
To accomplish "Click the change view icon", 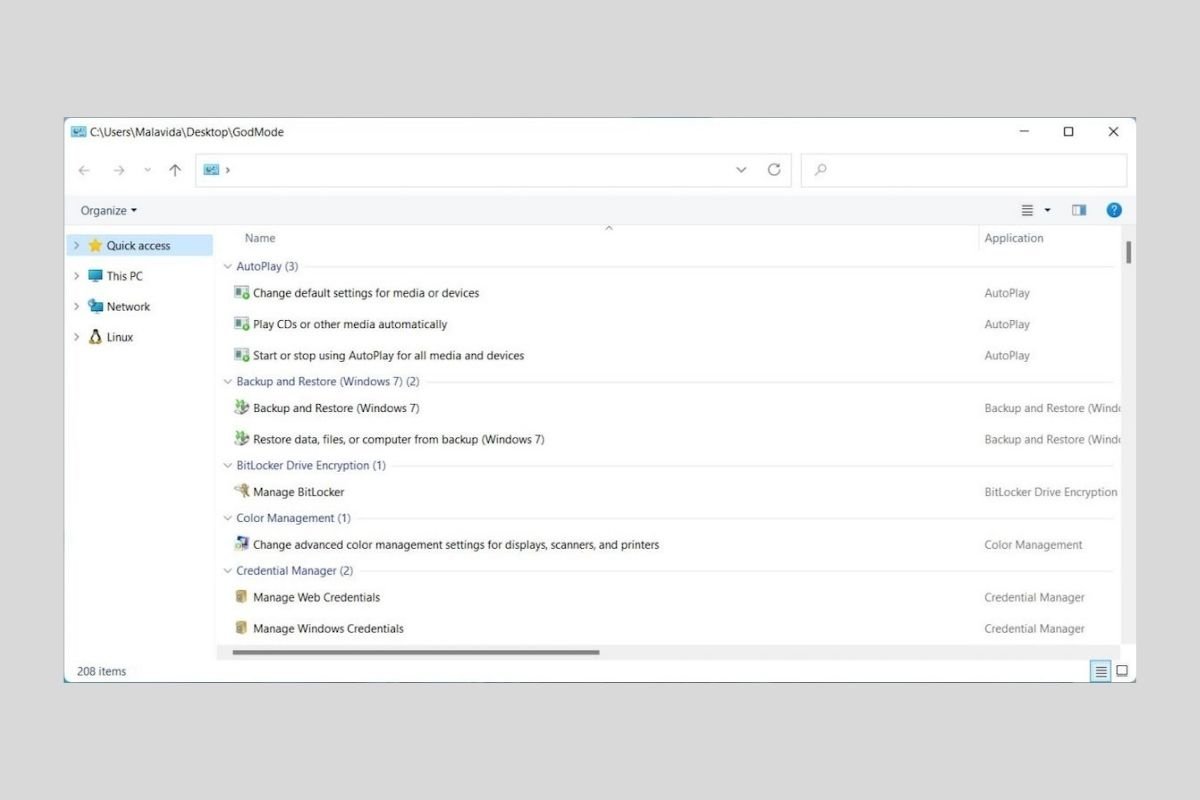I will pos(1027,210).
